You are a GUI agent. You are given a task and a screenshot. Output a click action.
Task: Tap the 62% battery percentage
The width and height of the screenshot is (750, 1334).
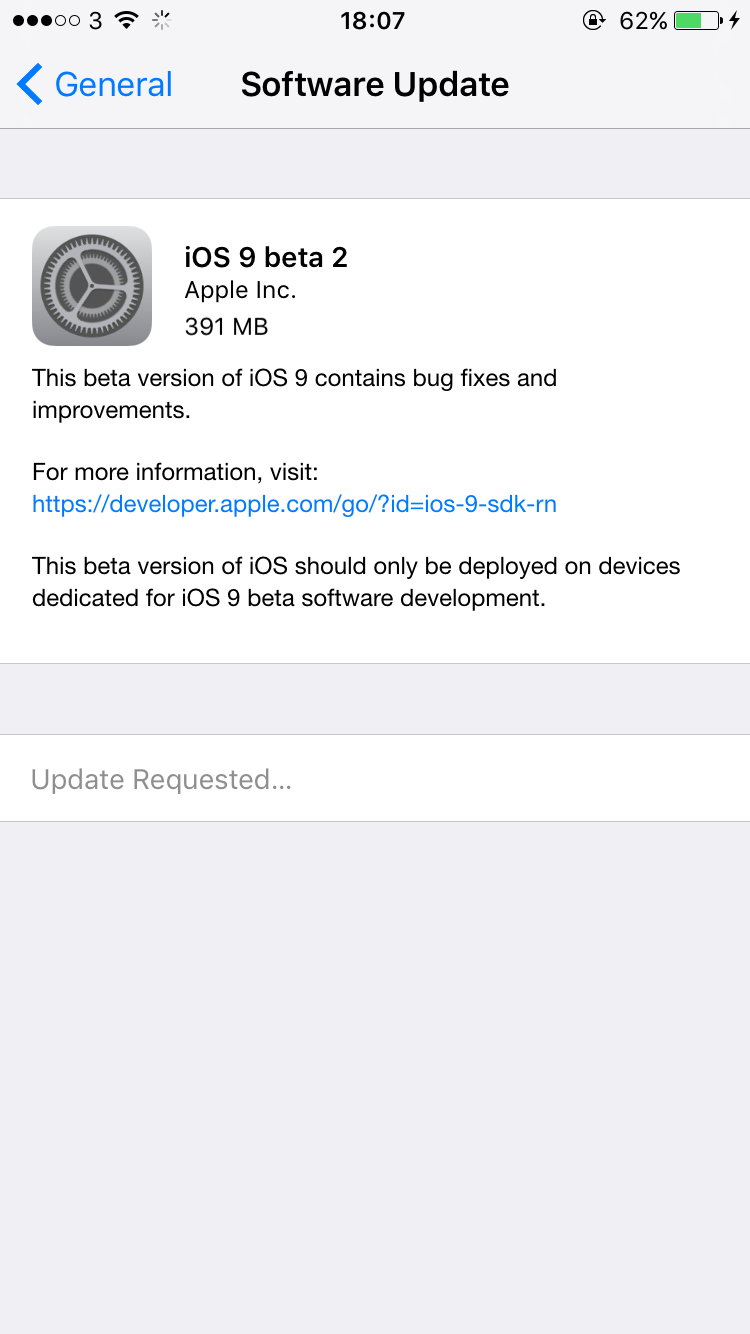point(643,20)
